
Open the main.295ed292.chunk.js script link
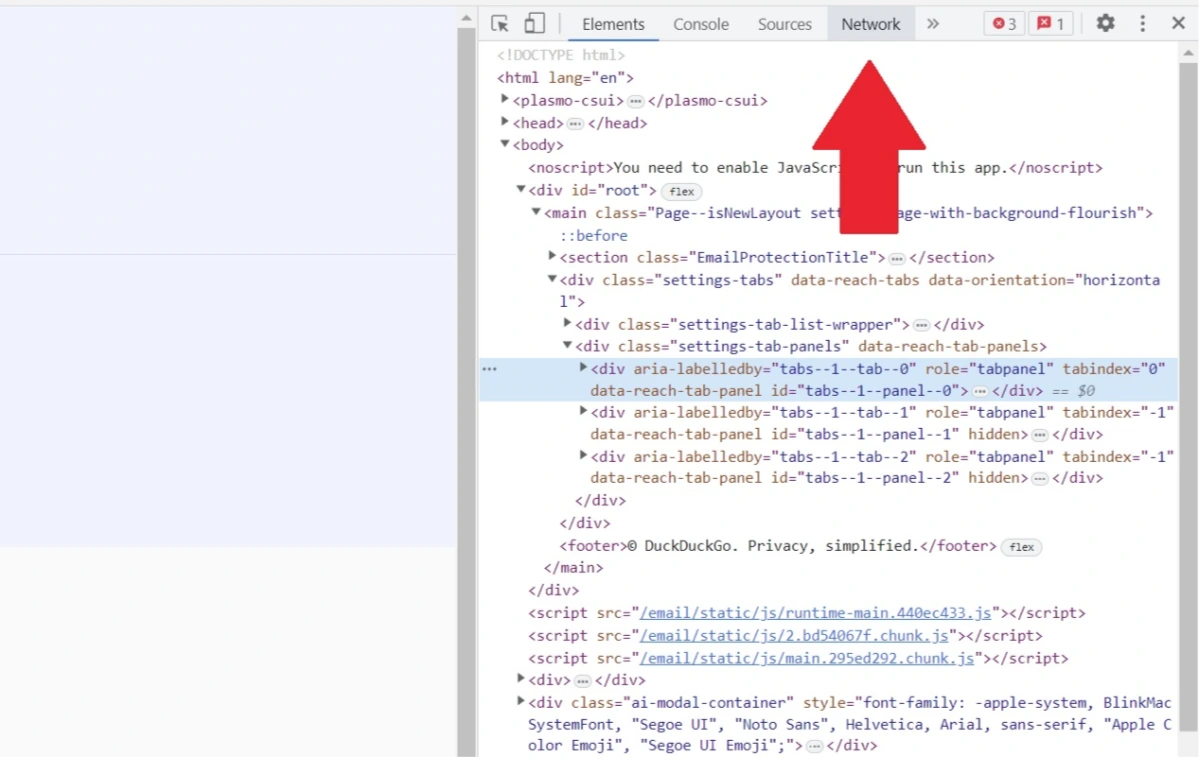[x=806, y=658]
